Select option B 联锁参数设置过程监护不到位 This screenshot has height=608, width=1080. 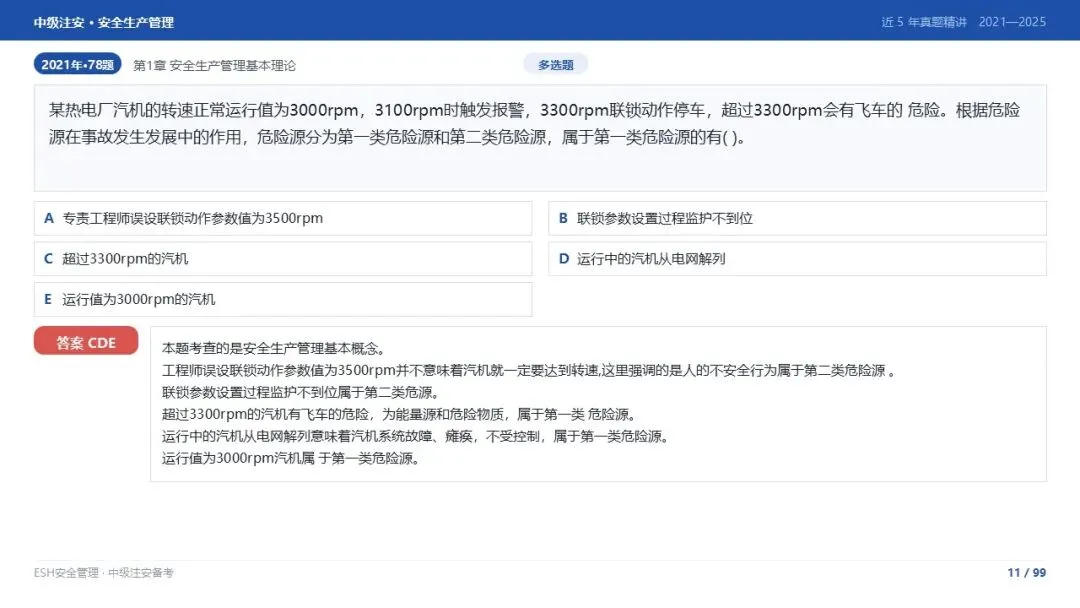pos(797,218)
